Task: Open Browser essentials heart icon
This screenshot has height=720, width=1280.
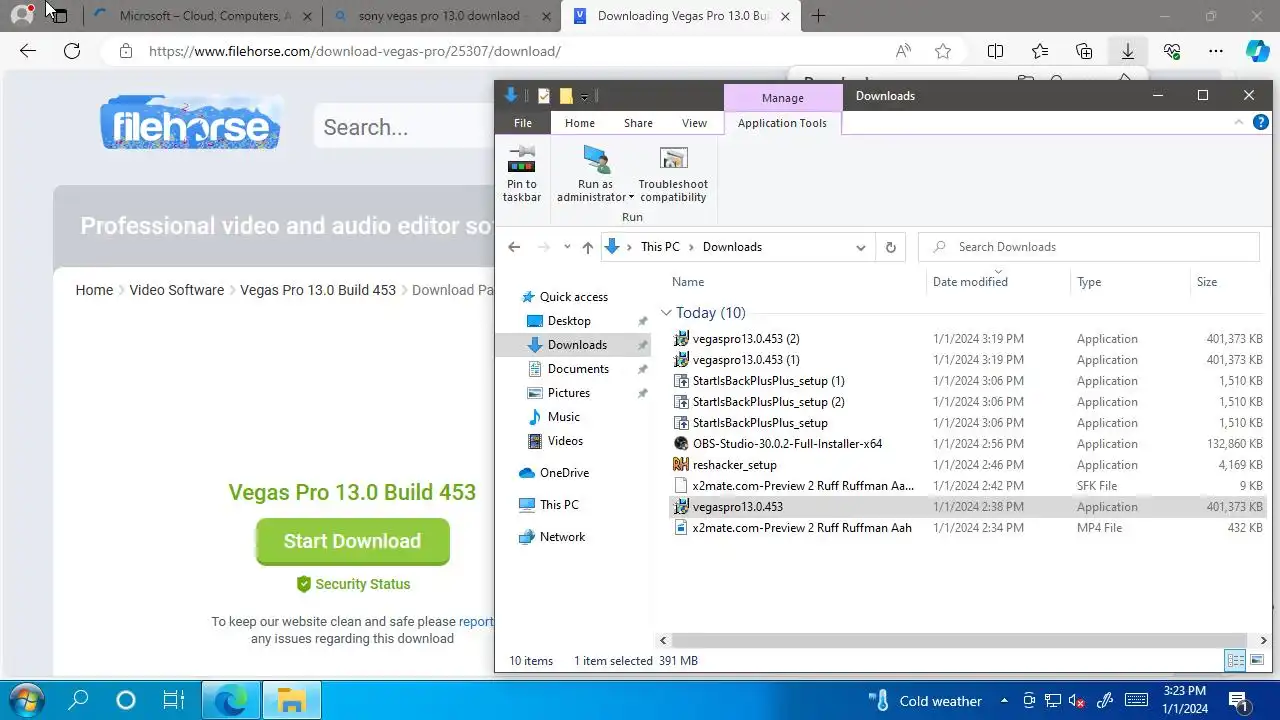Action: [x=1172, y=51]
